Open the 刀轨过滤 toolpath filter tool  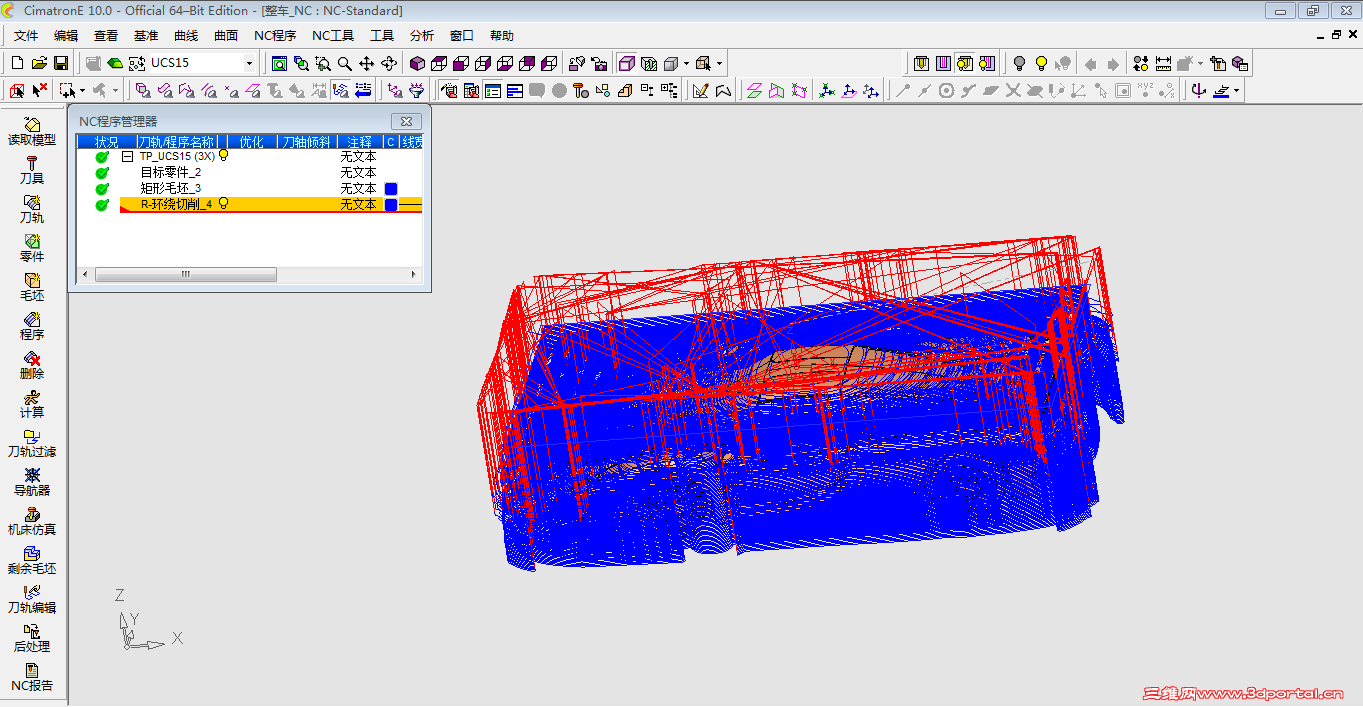coord(32,444)
